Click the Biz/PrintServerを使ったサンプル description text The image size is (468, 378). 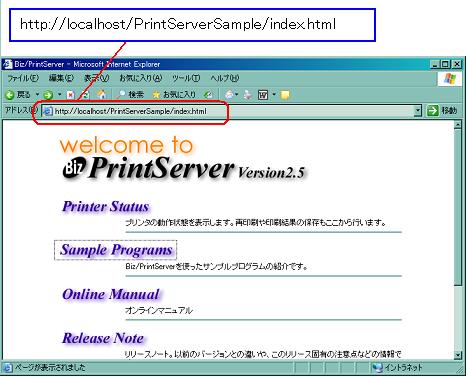216,266
